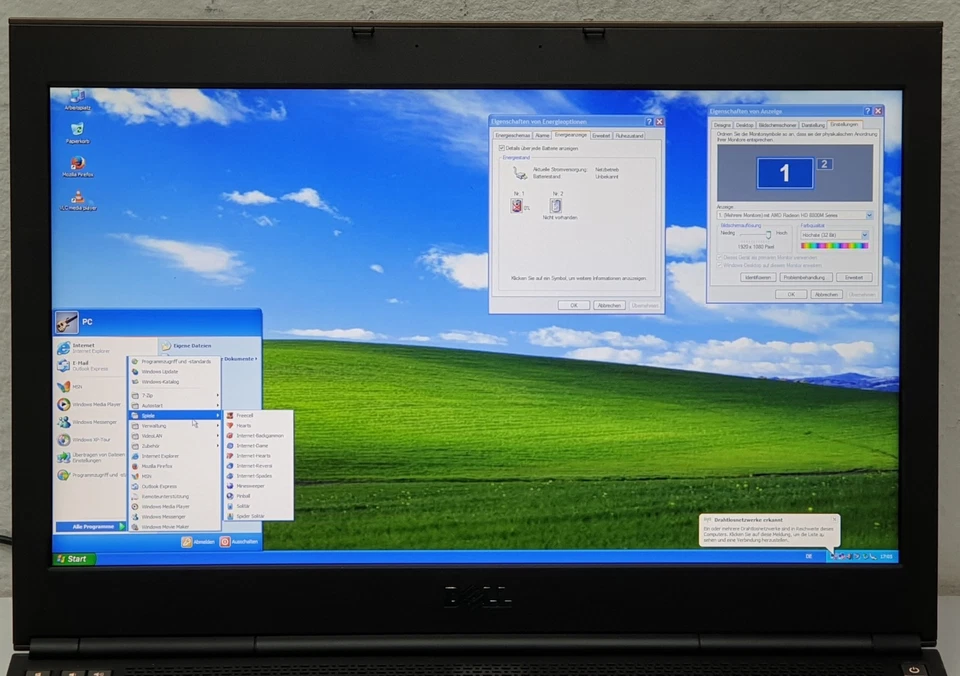The image size is (960, 676).
Task: Select the Bildschirmschoner tab
Action: click(777, 125)
